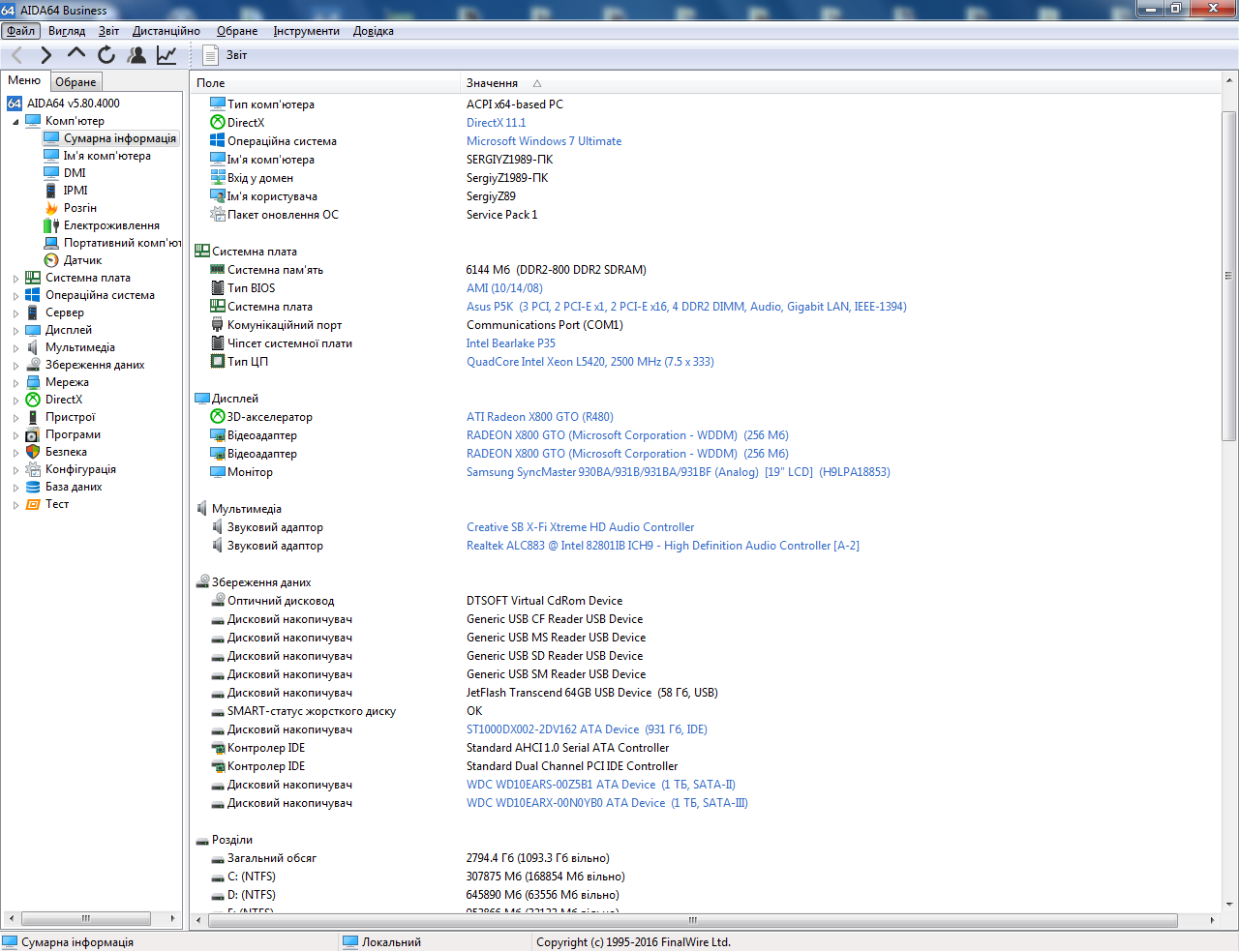Select the Електроживлення battery icon
Image resolution: width=1239 pixels, height=952 pixels.
tap(51, 225)
